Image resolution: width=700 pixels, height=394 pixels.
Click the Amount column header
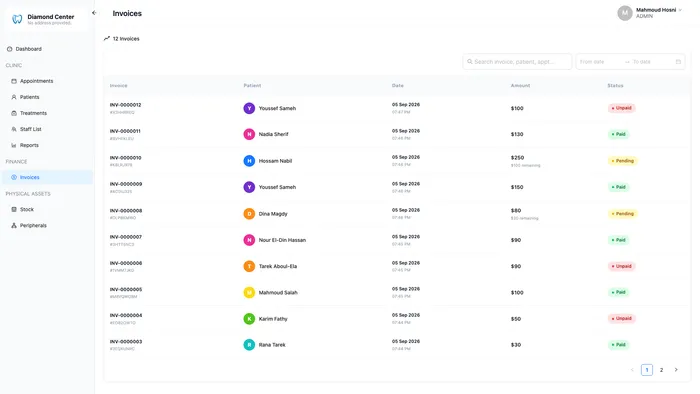(x=521, y=86)
